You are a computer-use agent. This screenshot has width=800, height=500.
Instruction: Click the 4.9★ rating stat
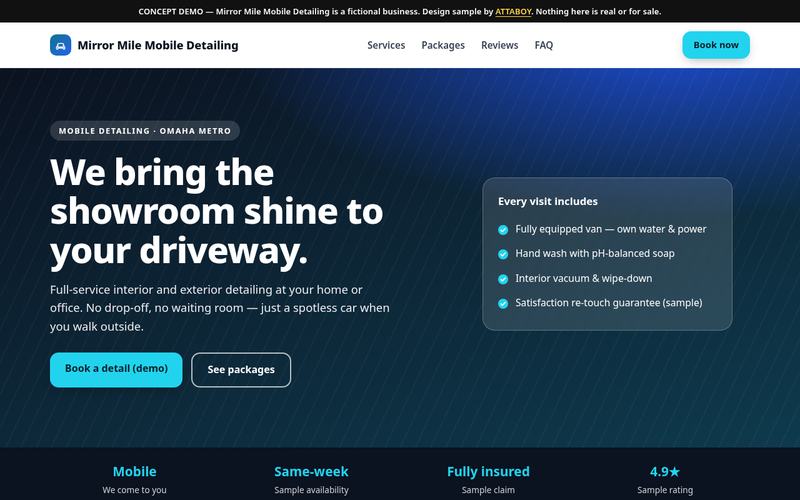tap(665, 471)
